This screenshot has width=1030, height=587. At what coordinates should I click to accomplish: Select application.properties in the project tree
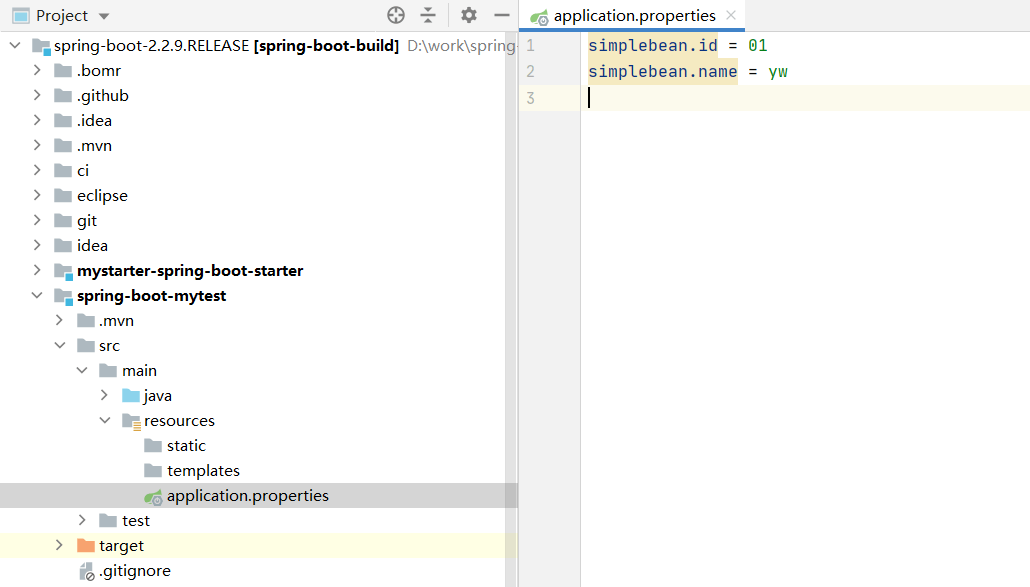click(x=247, y=496)
